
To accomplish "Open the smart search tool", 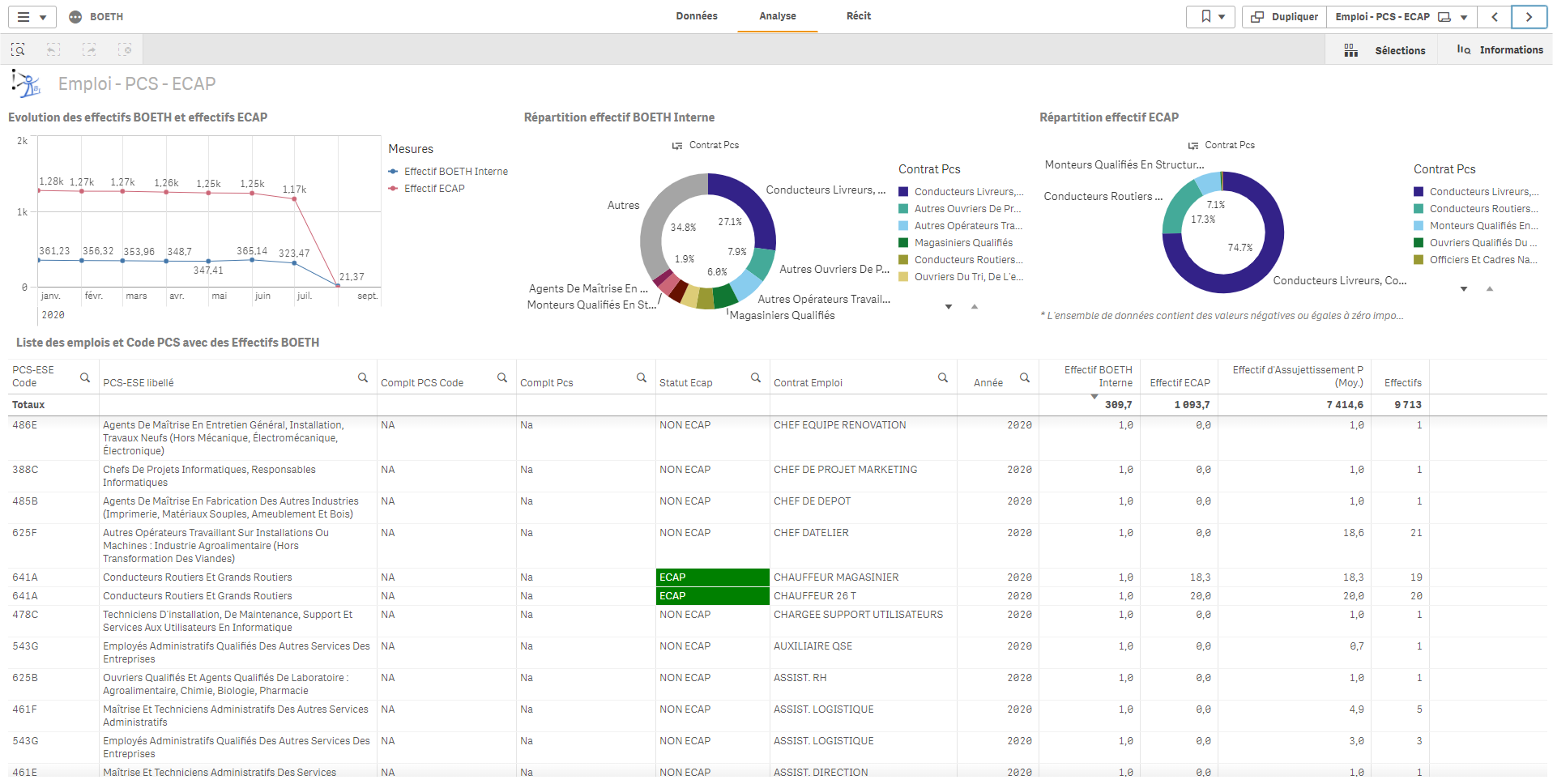I will (x=18, y=50).
